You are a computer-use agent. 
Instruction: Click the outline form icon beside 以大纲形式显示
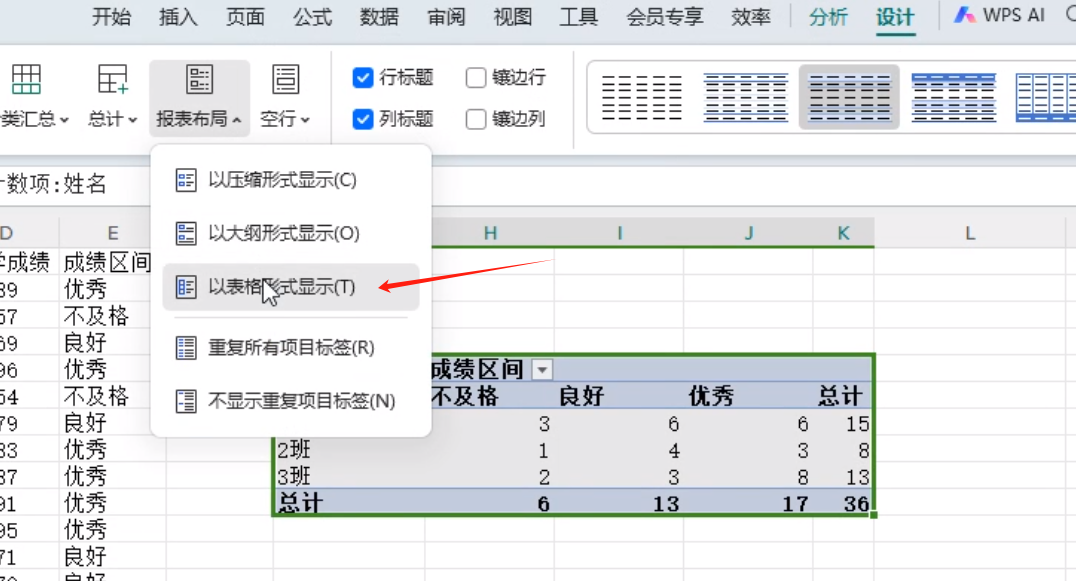tap(186, 233)
